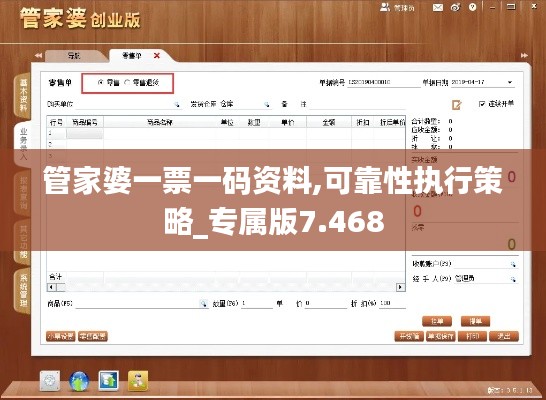Open the 收款账户 account lookup
This screenshot has width=546, height=400.
point(513,265)
